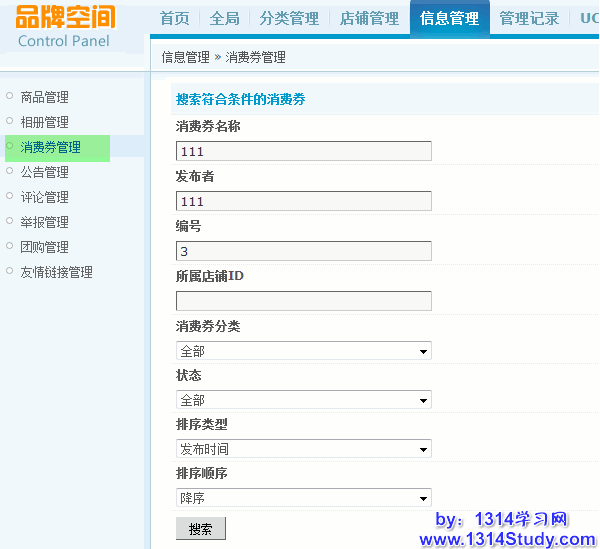Select 消费券管理 in the sidebar

51,147
